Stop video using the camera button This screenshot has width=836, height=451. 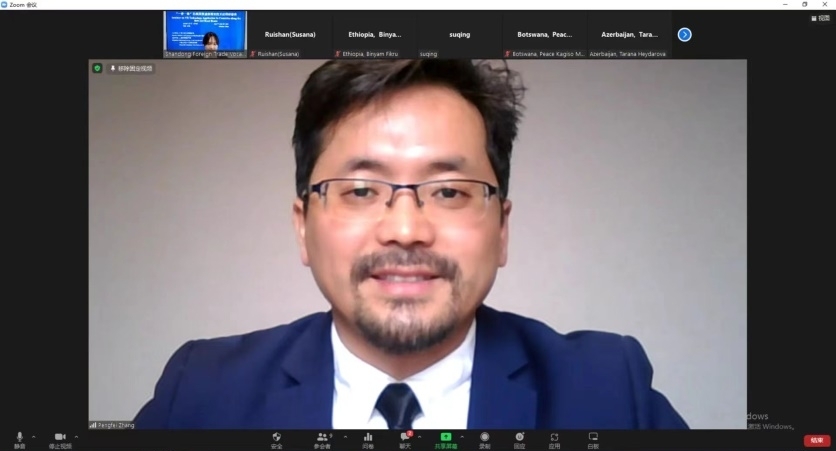click(60, 438)
